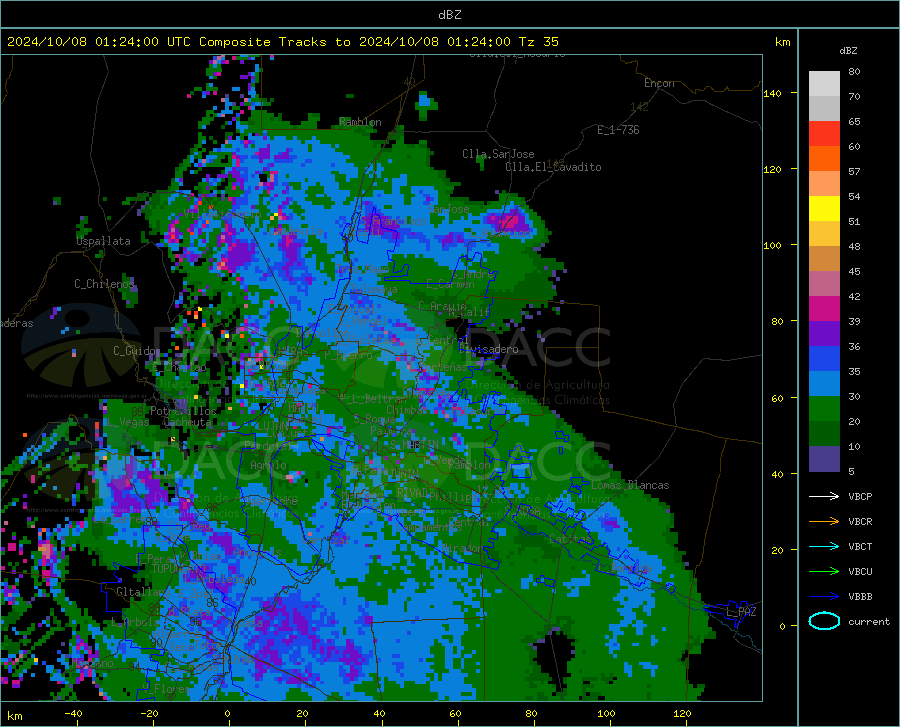Click the -40 horizontal axis tick
Screen dimensions: 900x727
click(73, 713)
